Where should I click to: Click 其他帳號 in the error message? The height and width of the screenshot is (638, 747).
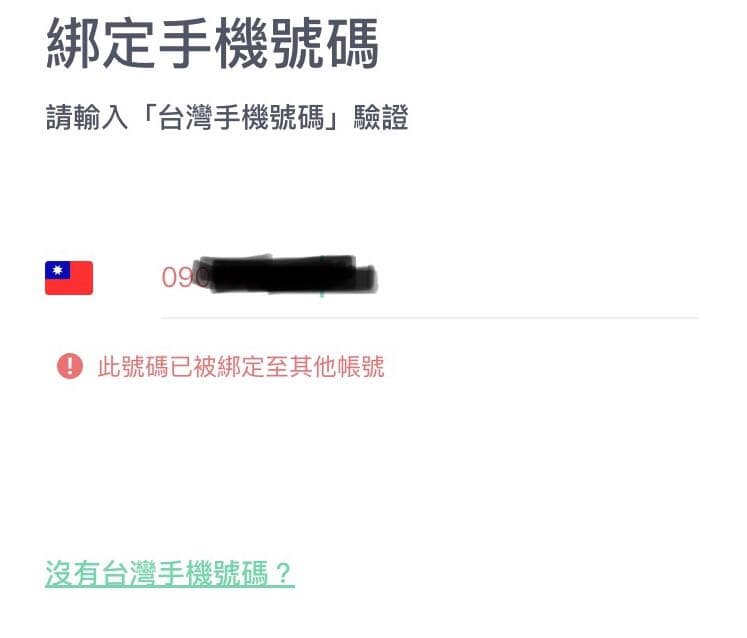click(336, 366)
